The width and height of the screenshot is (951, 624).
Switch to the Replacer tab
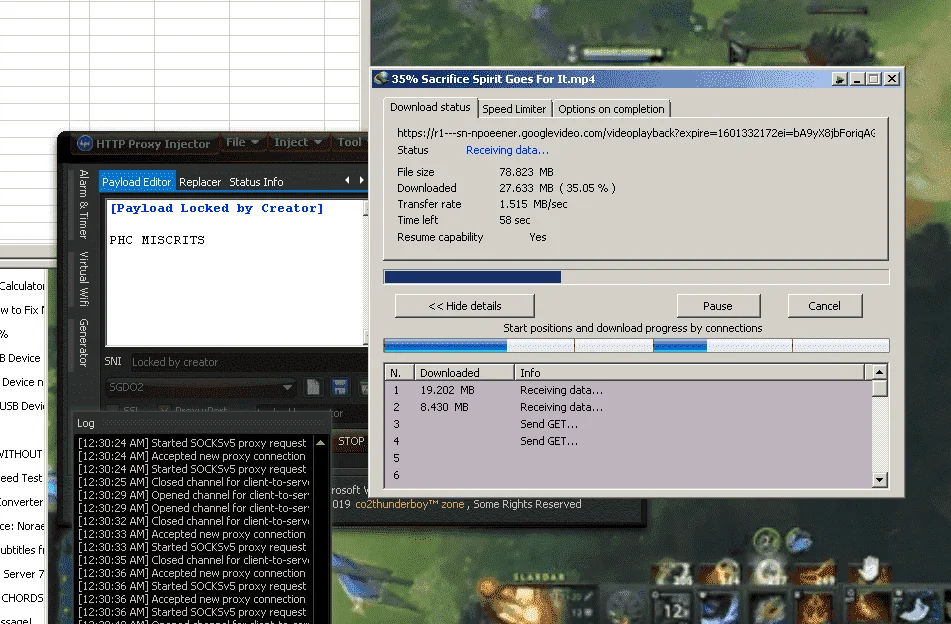point(200,182)
